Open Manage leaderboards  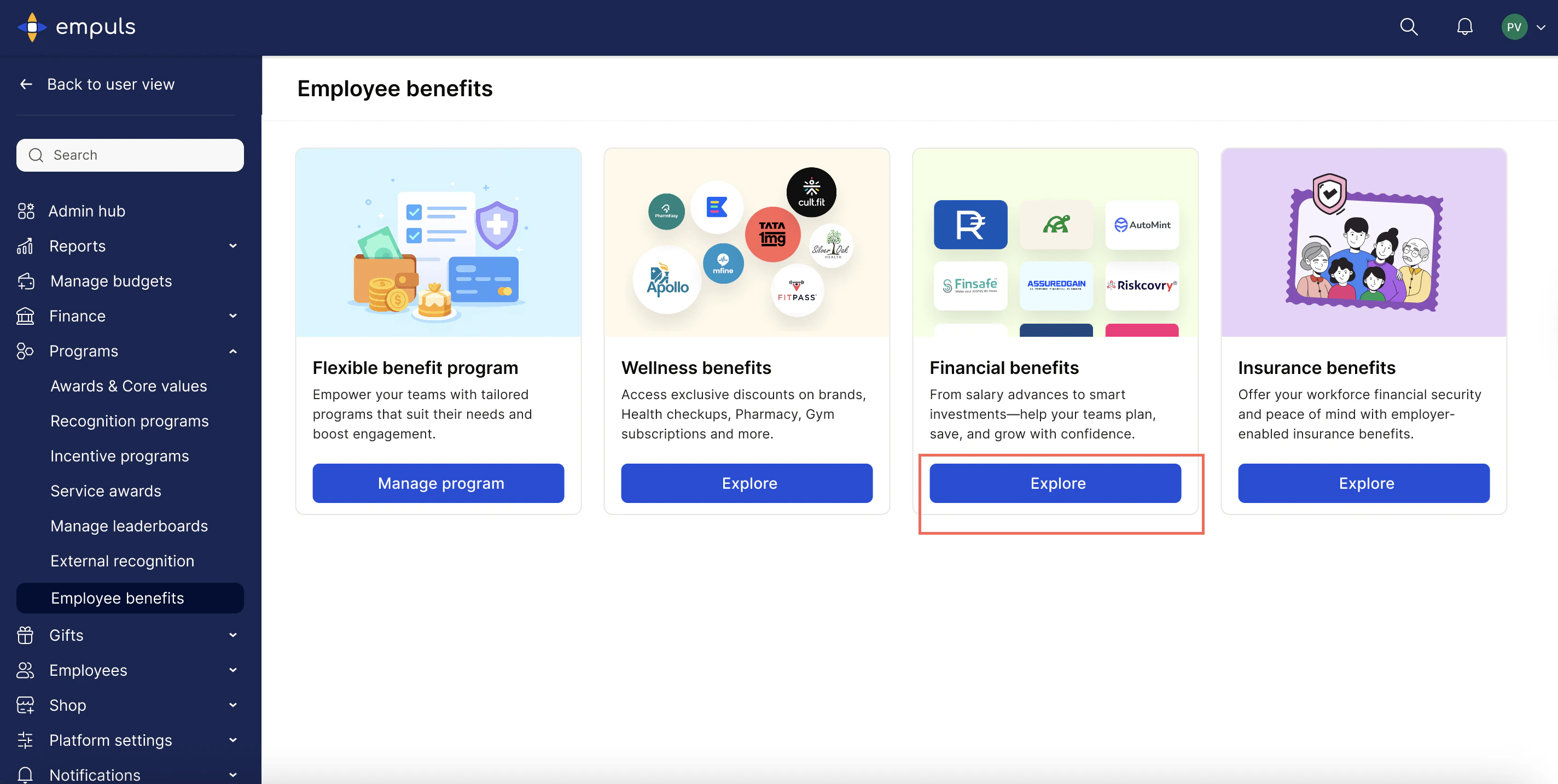tap(130, 526)
